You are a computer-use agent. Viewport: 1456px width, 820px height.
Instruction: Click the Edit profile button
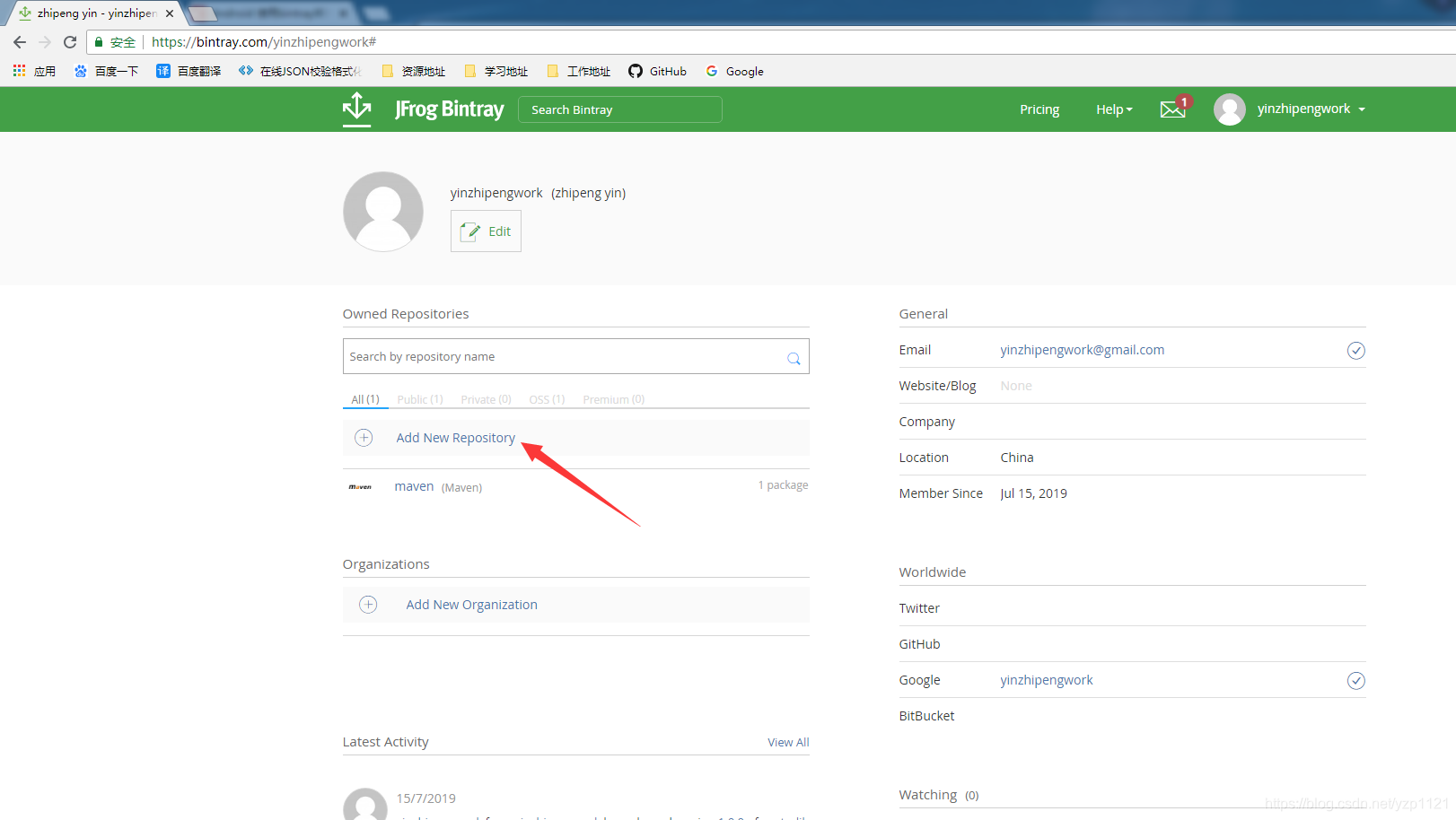coord(486,231)
